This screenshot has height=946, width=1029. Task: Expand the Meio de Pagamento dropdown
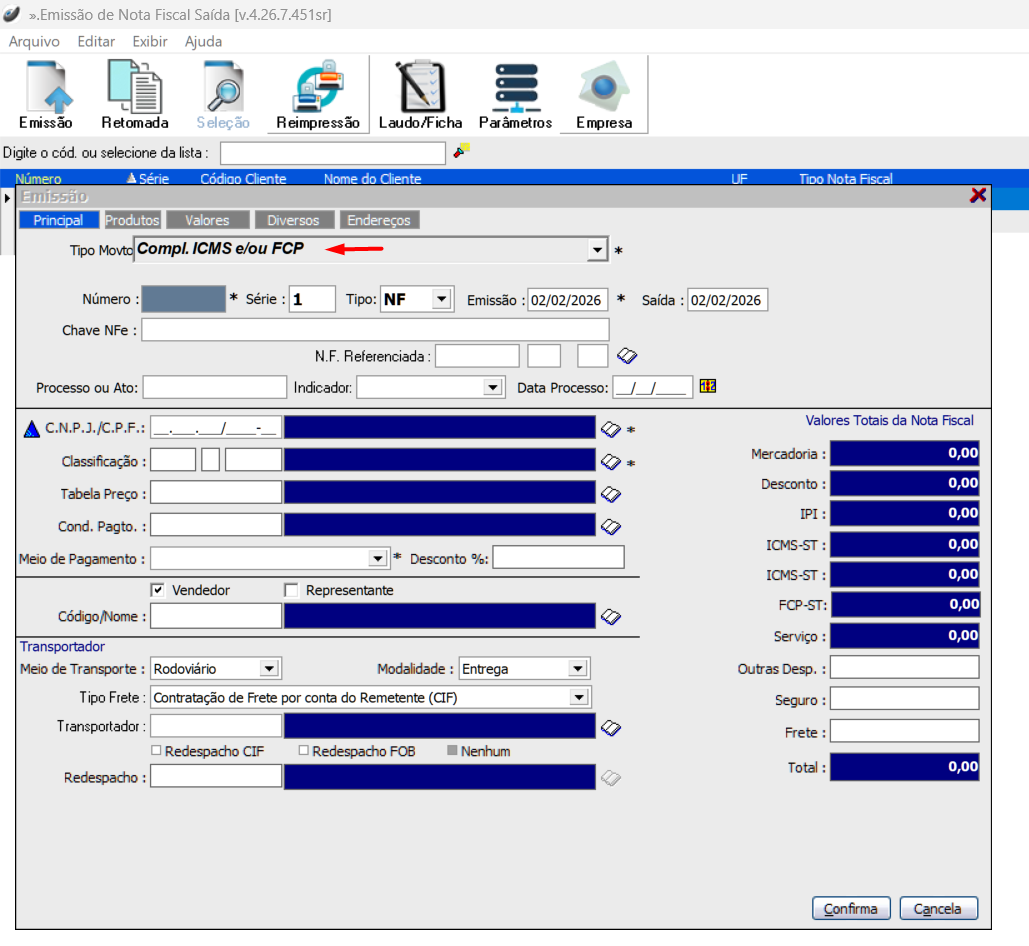pyautogui.click(x=378, y=558)
